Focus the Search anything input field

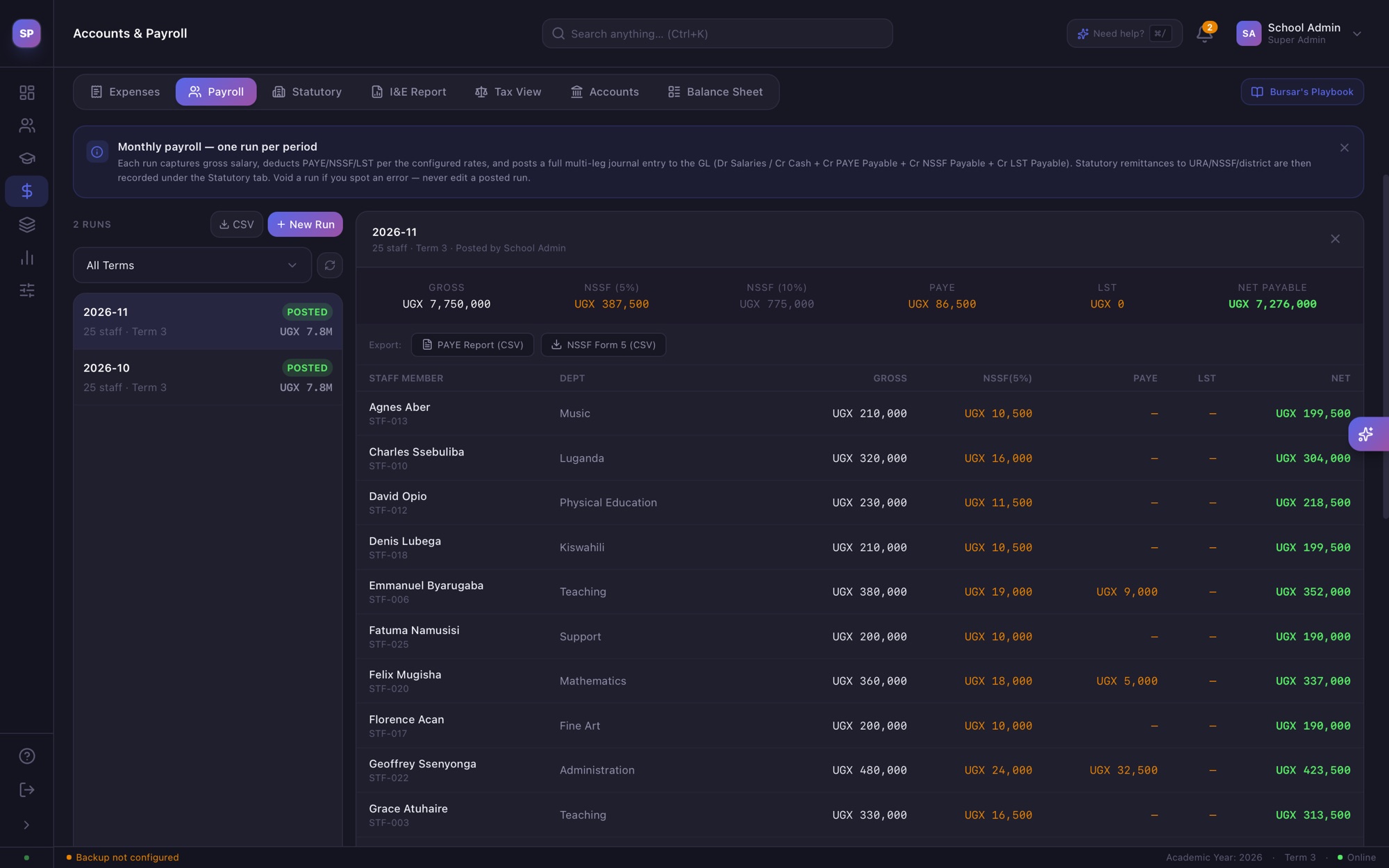click(717, 33)
